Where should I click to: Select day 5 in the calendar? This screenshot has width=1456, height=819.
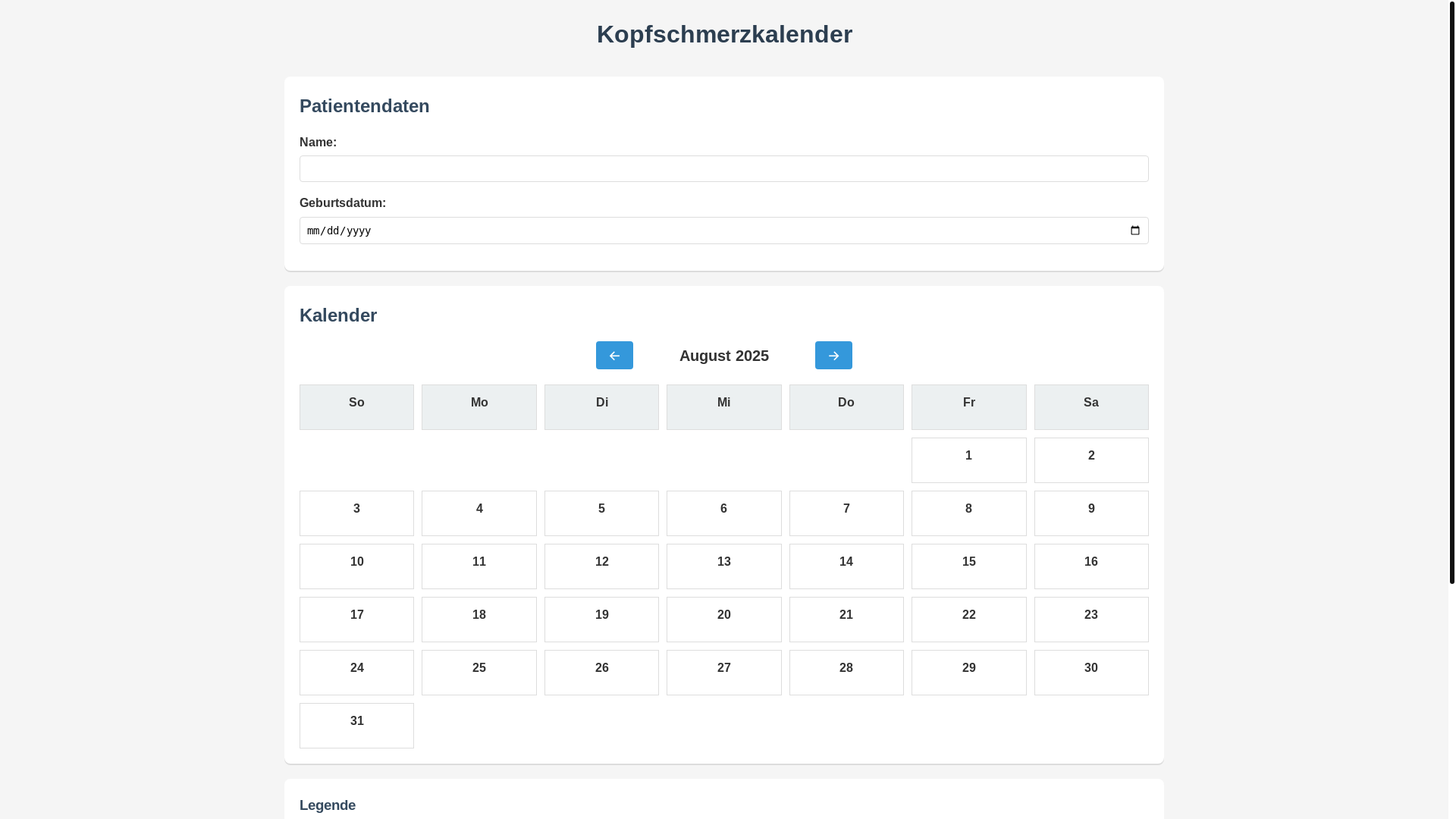click(601, 513)
